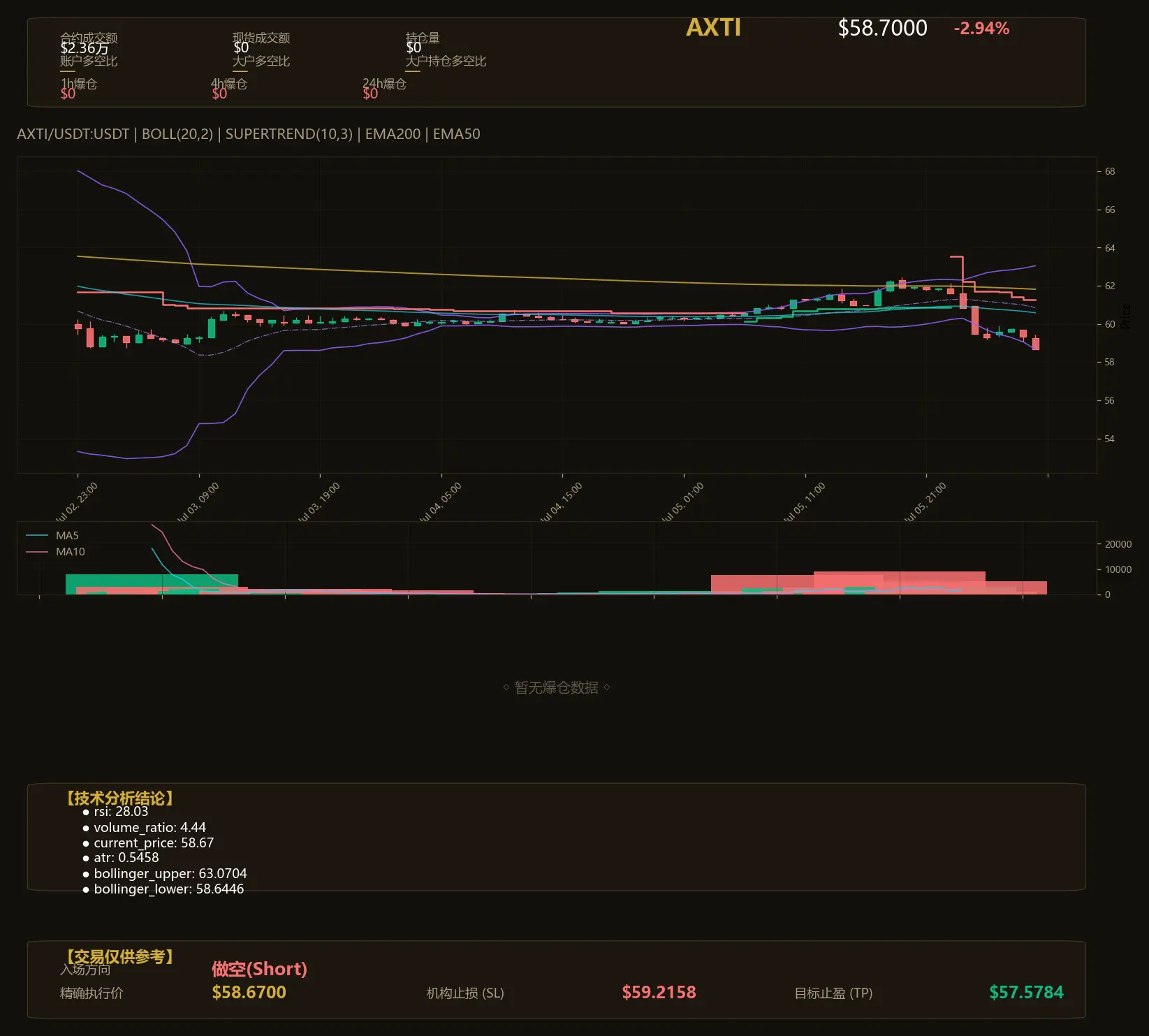Click the -2.94% change percentage

point(981,29)
